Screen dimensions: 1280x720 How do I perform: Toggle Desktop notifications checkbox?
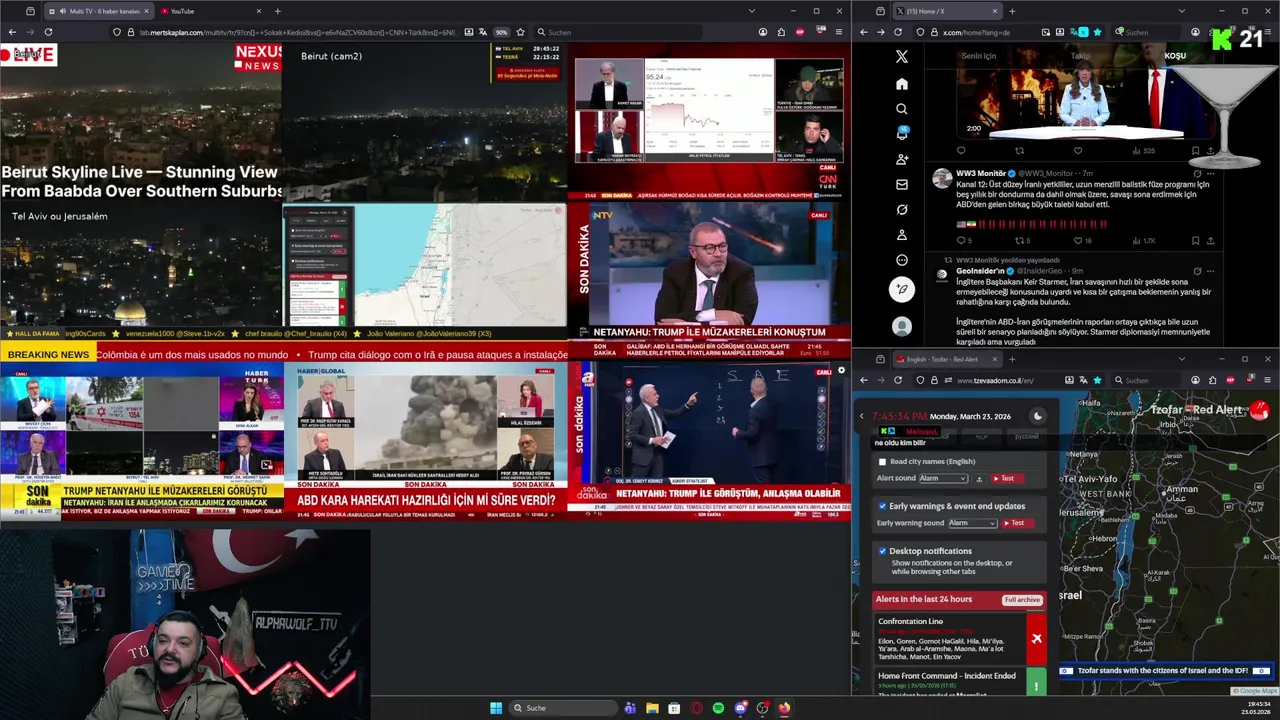[882, 551]
